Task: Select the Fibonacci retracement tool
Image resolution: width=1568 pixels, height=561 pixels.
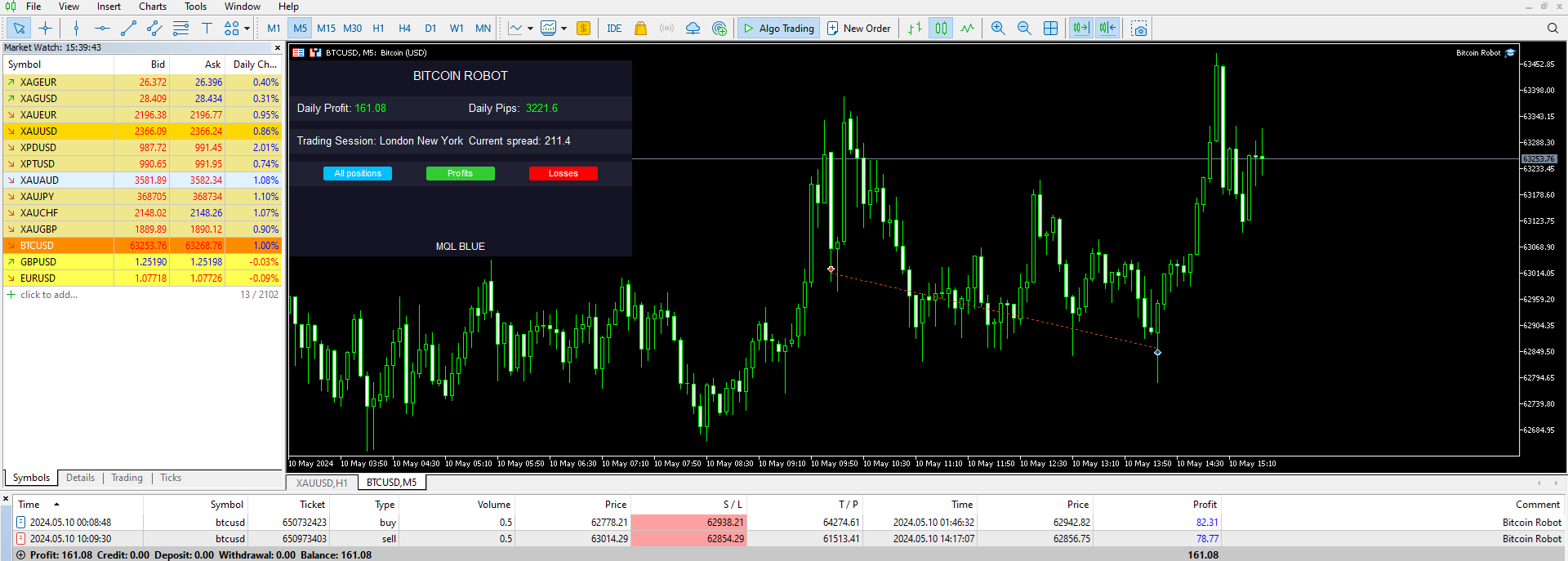Action: (180, 29)
